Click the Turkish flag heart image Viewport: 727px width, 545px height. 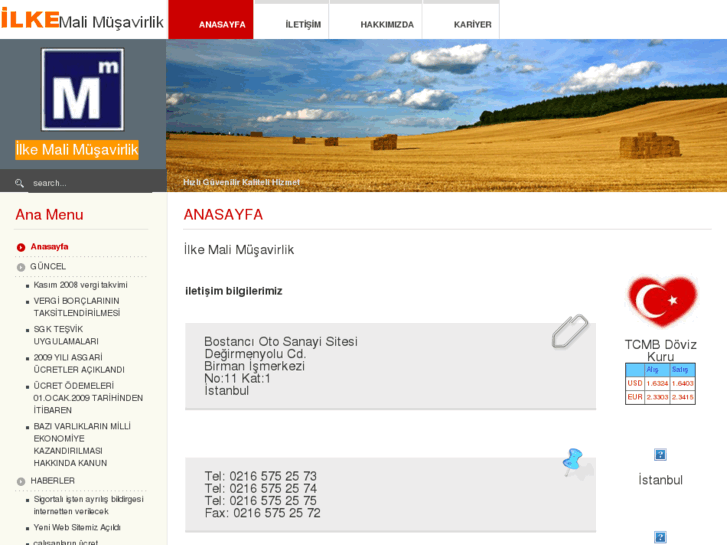663,301
